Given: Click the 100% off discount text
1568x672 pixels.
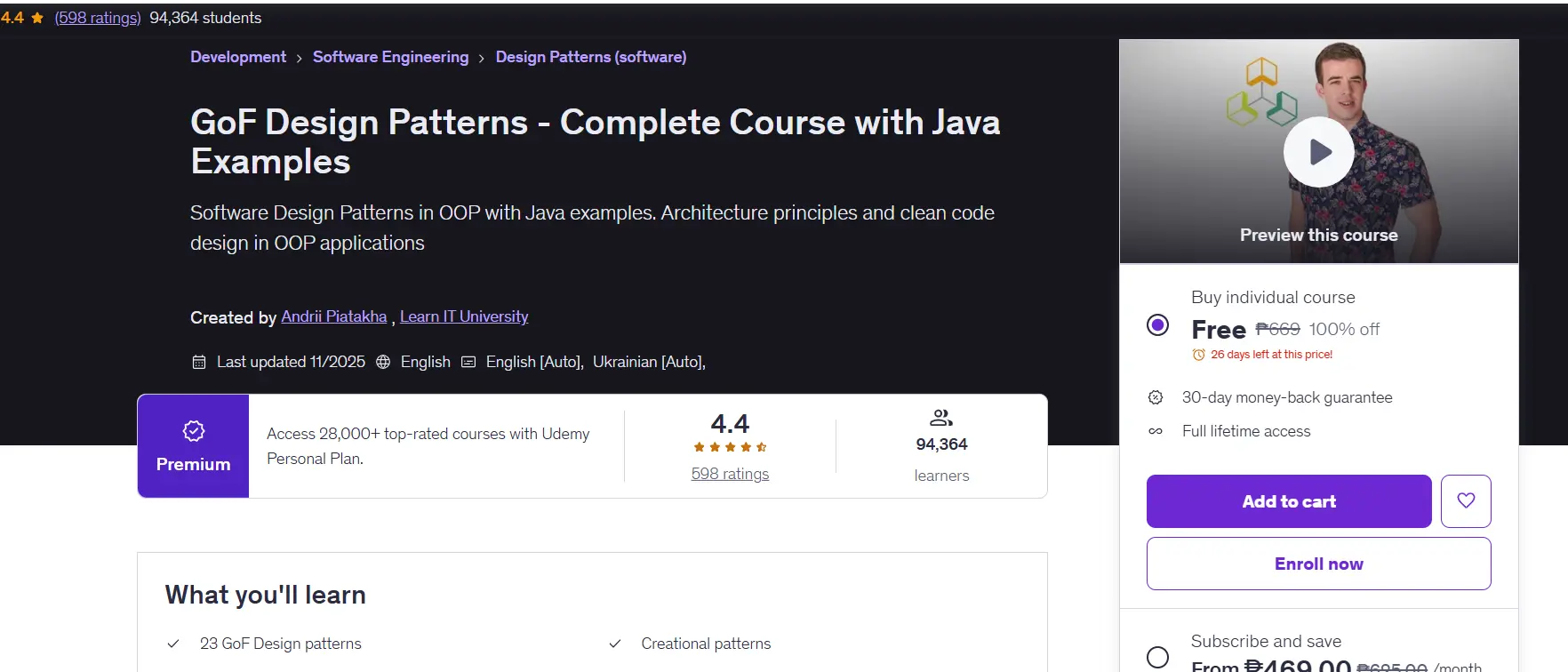Looking at the screenshot, I should coord(1344,329).
